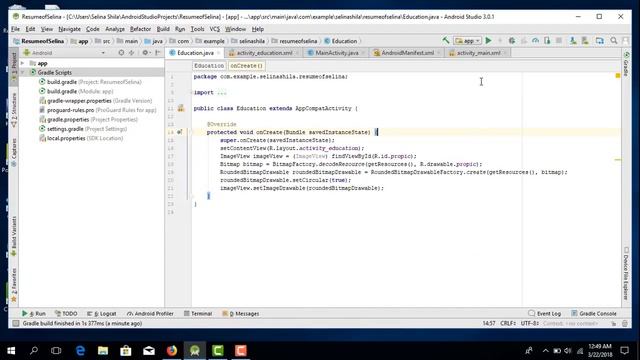Open the Gradle side tool window

coord(626,63)
